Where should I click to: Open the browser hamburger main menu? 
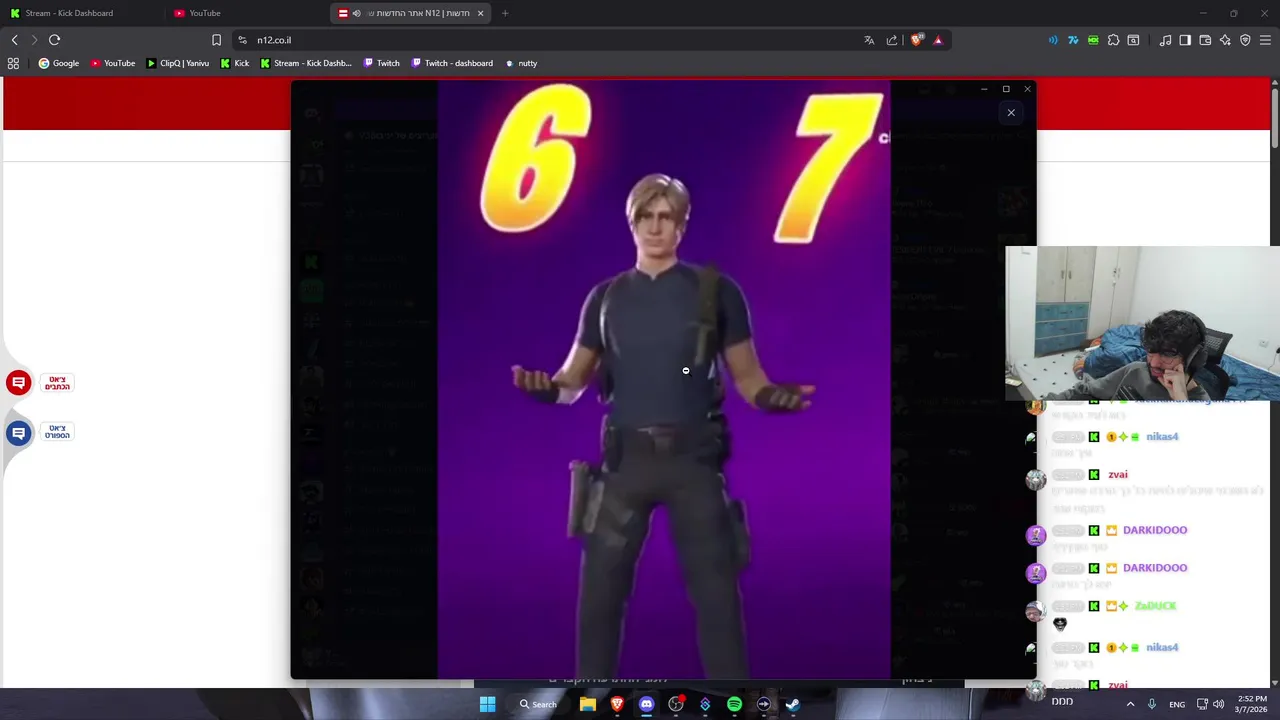coord(1265,40)
